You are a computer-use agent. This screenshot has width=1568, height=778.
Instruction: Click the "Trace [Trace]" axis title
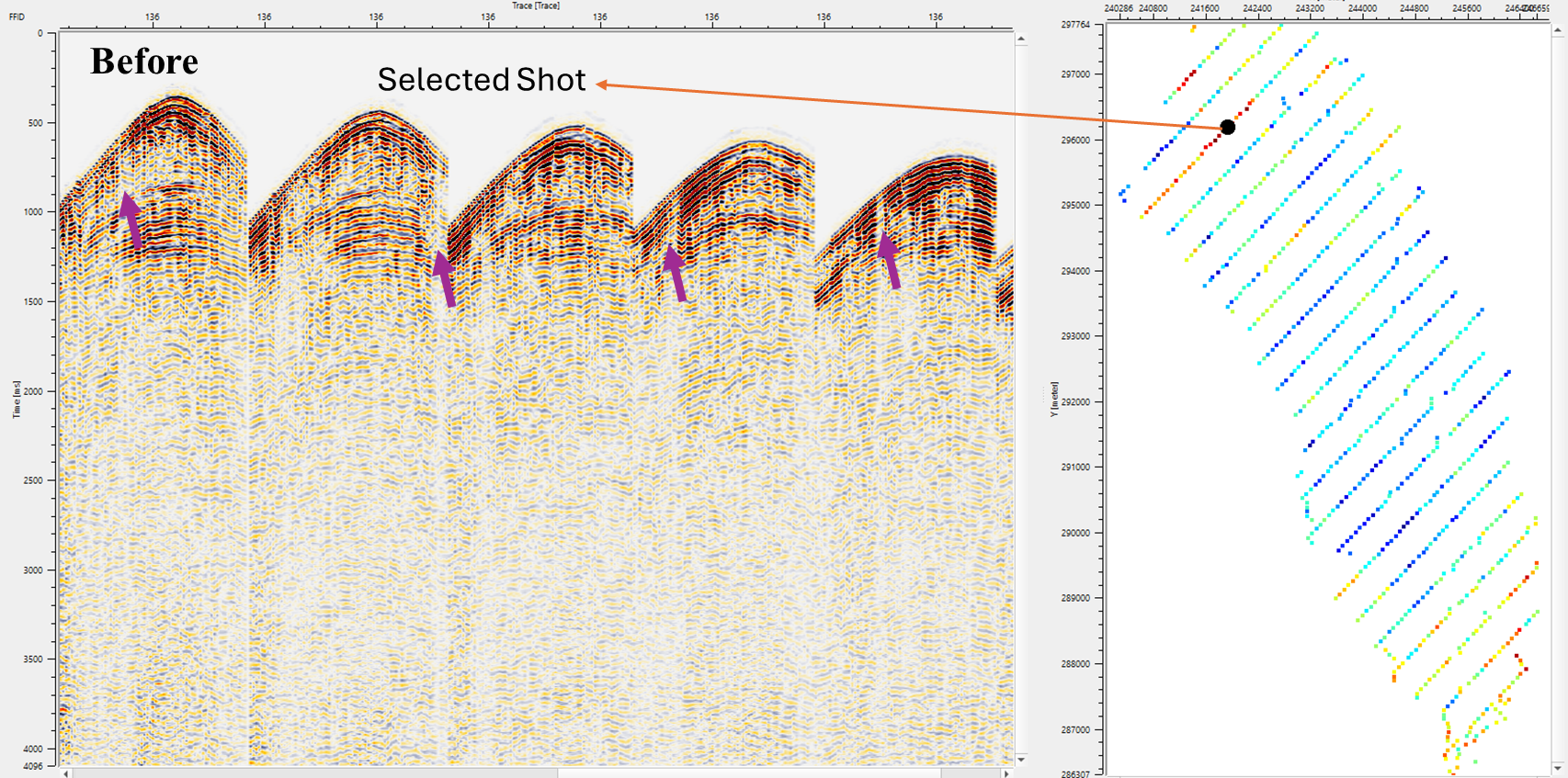point(536,6)
